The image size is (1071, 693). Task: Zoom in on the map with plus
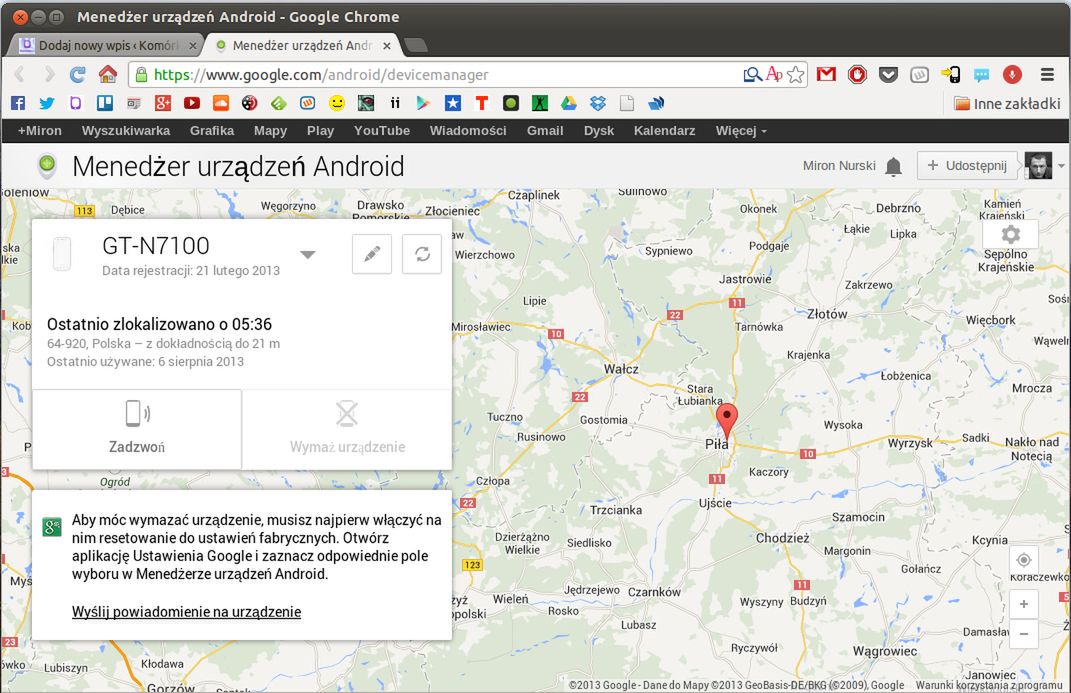tap(1023, 604)
